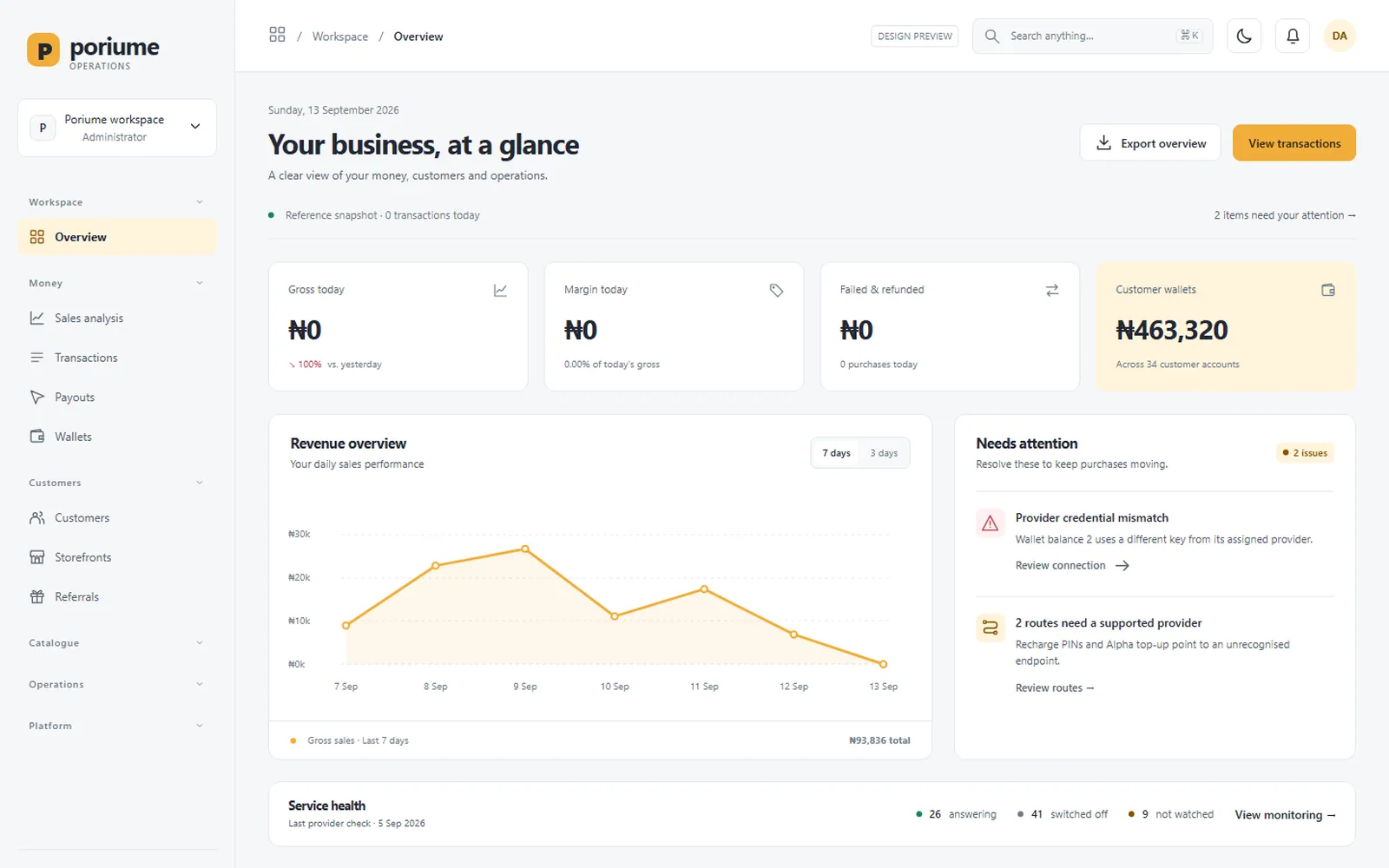This screenshot has width=1389, height=868.
Task: Focus the Search anything field
Action: click(1092, 36)
